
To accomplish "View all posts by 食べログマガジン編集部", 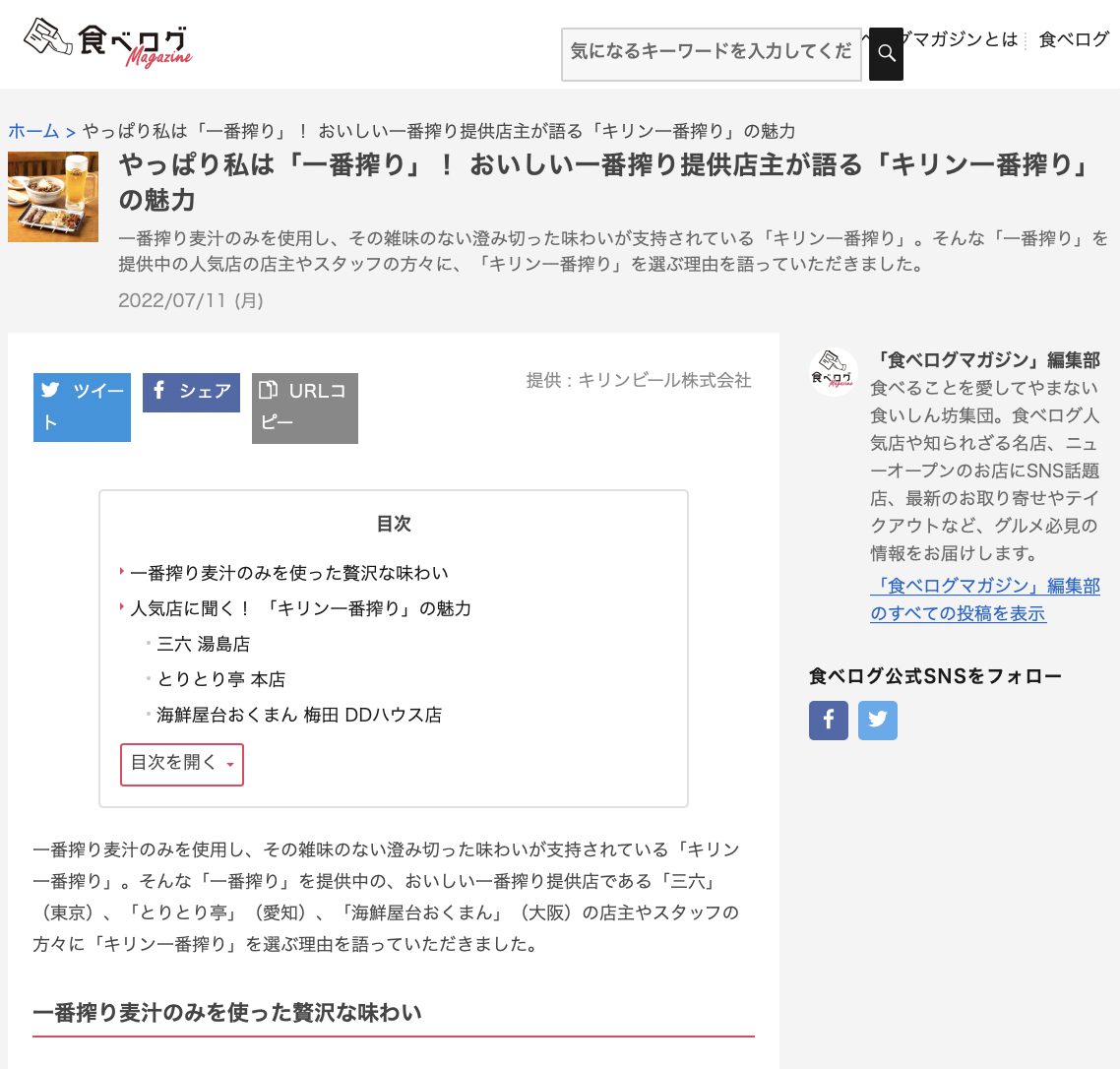I will click(x=984, y=598).
